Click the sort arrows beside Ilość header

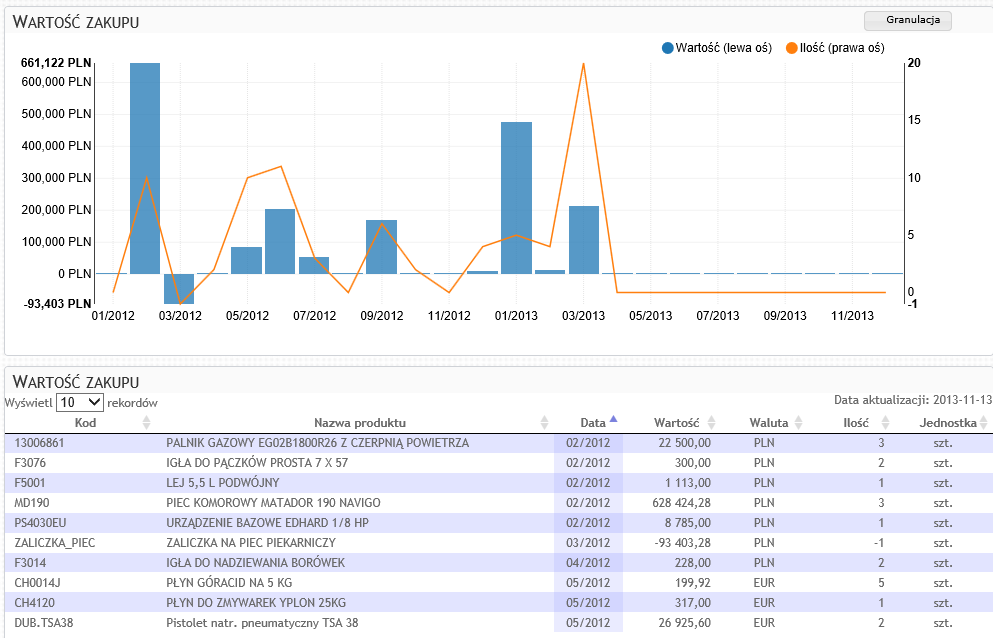[x=885, y=423]
